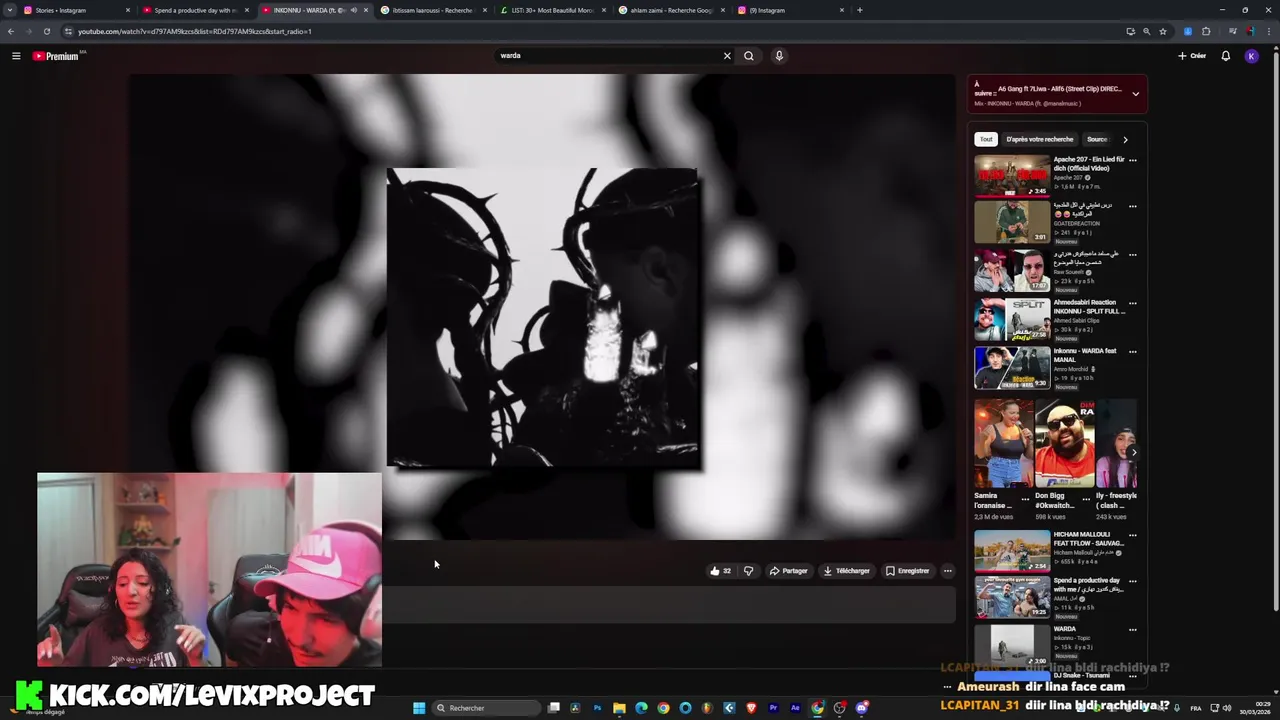Image resolution: width=1280 pixels, height=720 pixels.
Task: Open options for Ahmedsabiri Reaction video
Action: point(1132,303)
